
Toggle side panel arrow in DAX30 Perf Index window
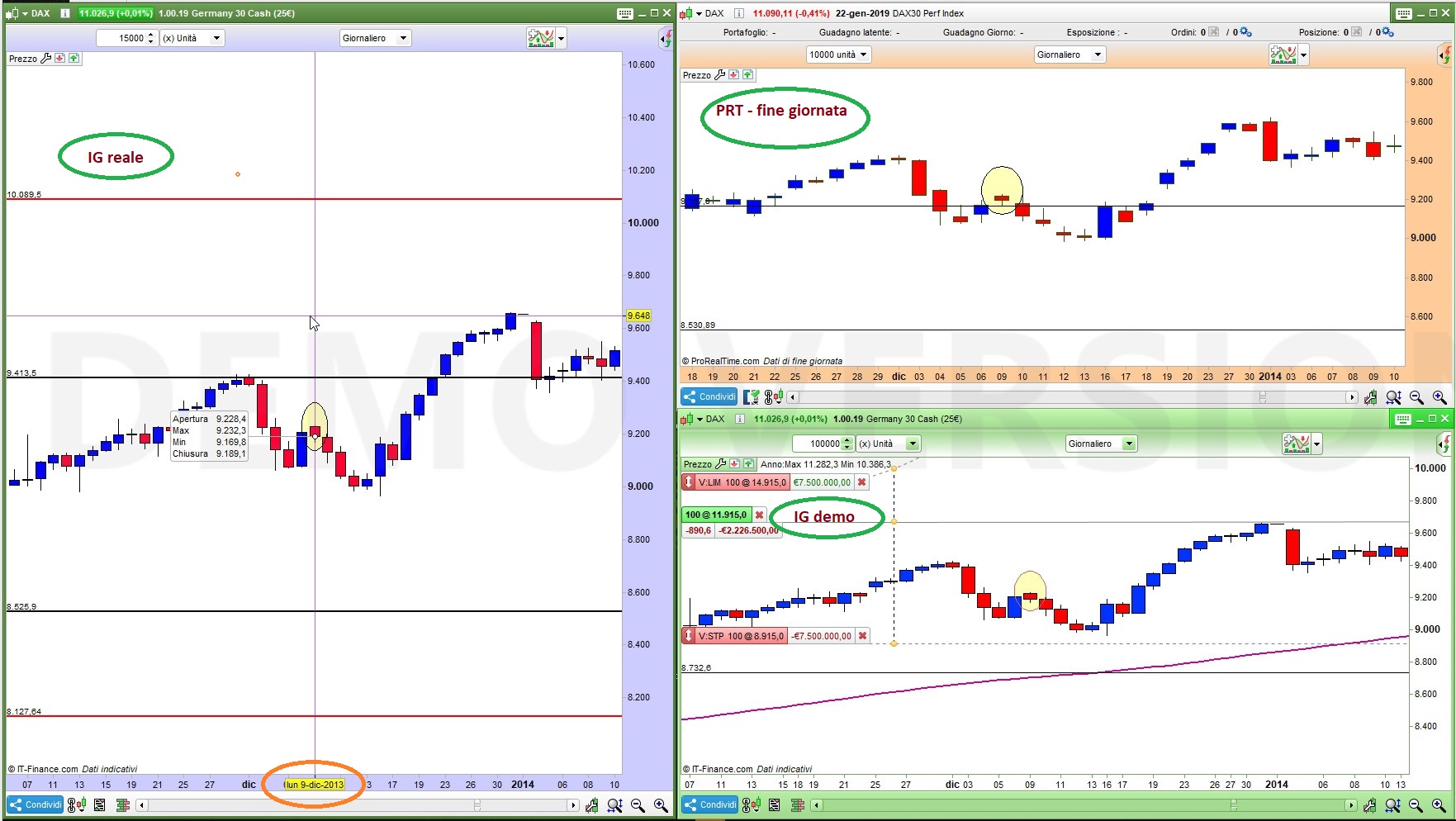[1445, 55]
